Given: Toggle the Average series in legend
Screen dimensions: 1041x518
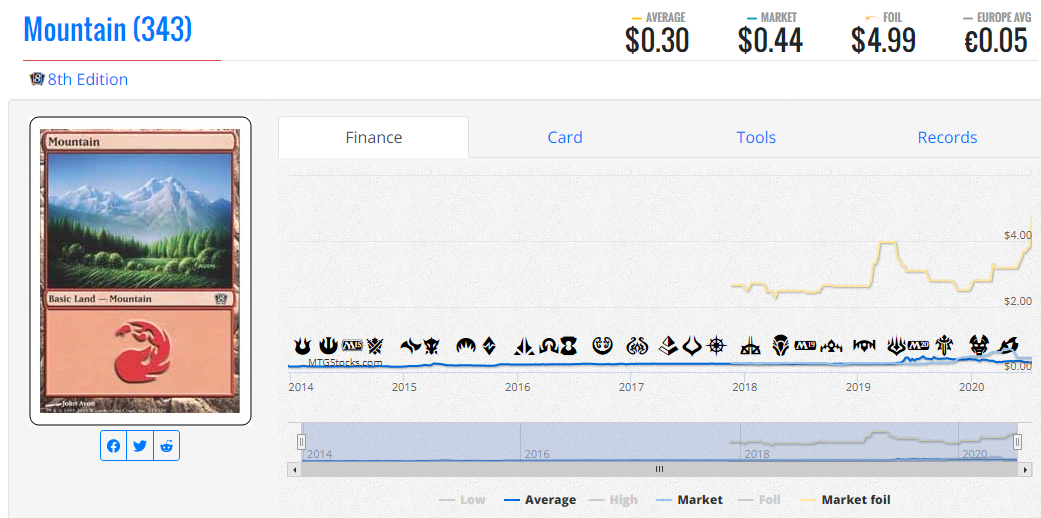Looking at the screenshot, I should click(x=540, y=499).
